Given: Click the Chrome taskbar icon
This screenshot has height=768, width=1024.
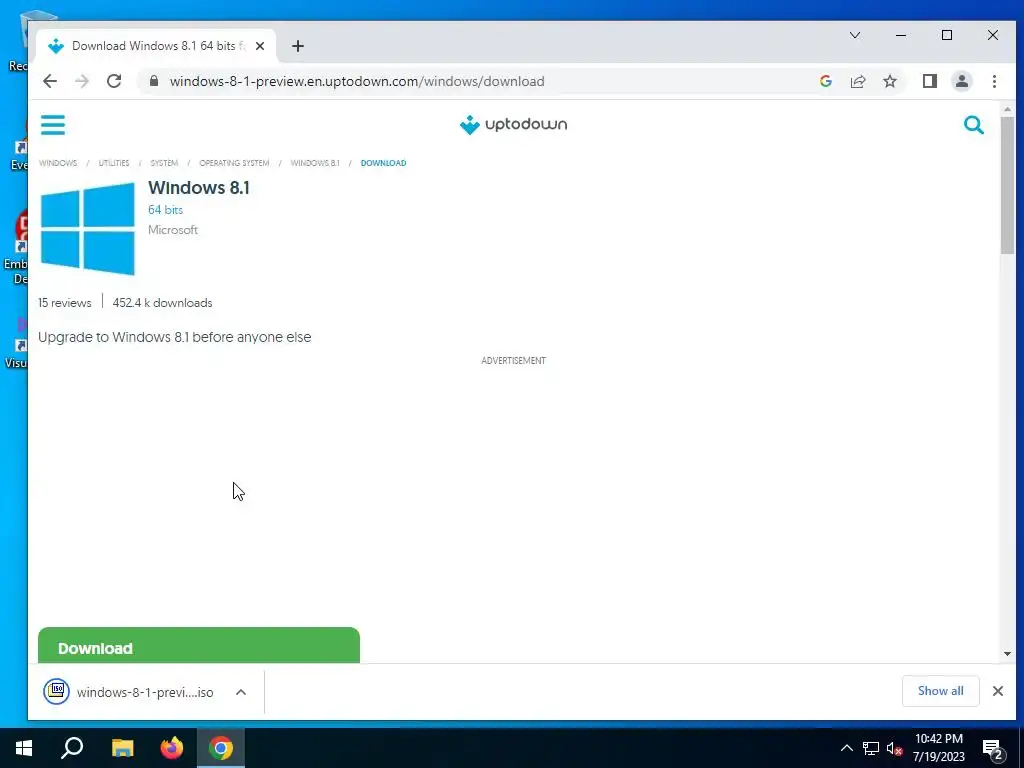Looking at the screenshot, I should tap(221, 748).
